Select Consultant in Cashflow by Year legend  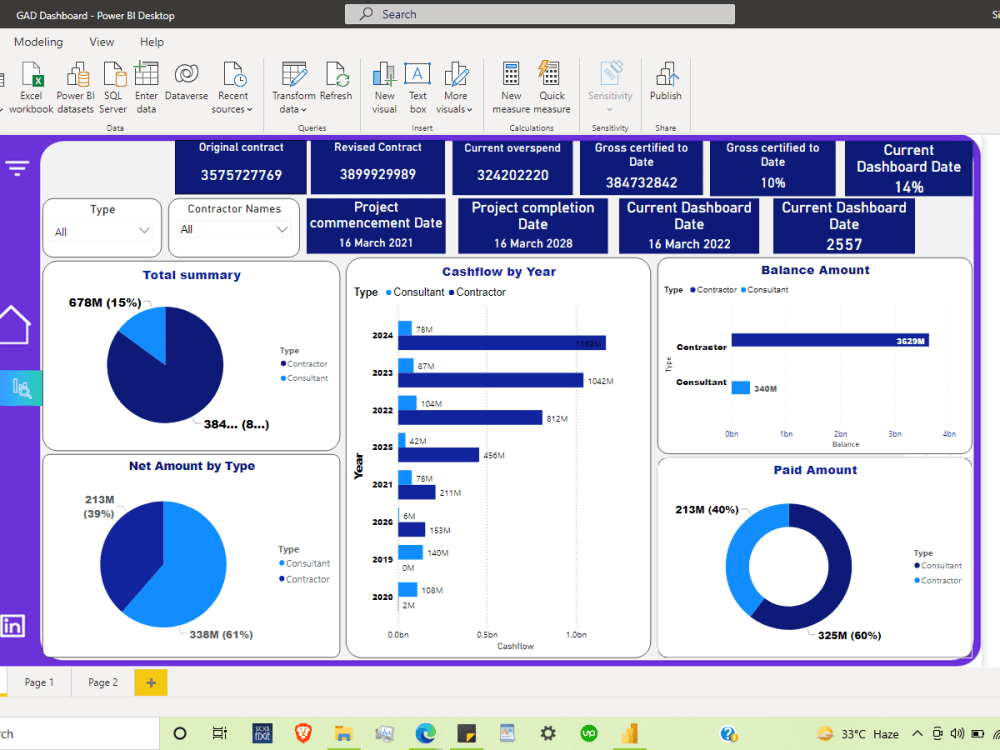[x=415, y=292]
